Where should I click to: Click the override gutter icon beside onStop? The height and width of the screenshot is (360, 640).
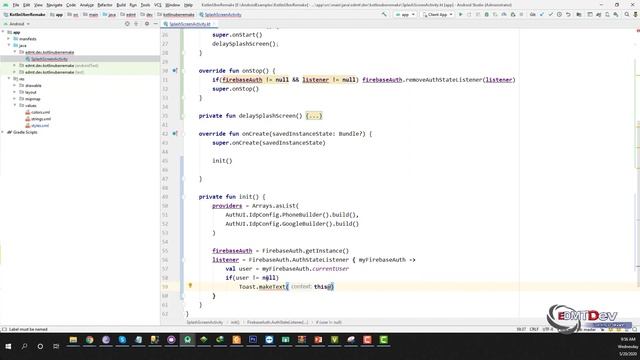(174, 71)
